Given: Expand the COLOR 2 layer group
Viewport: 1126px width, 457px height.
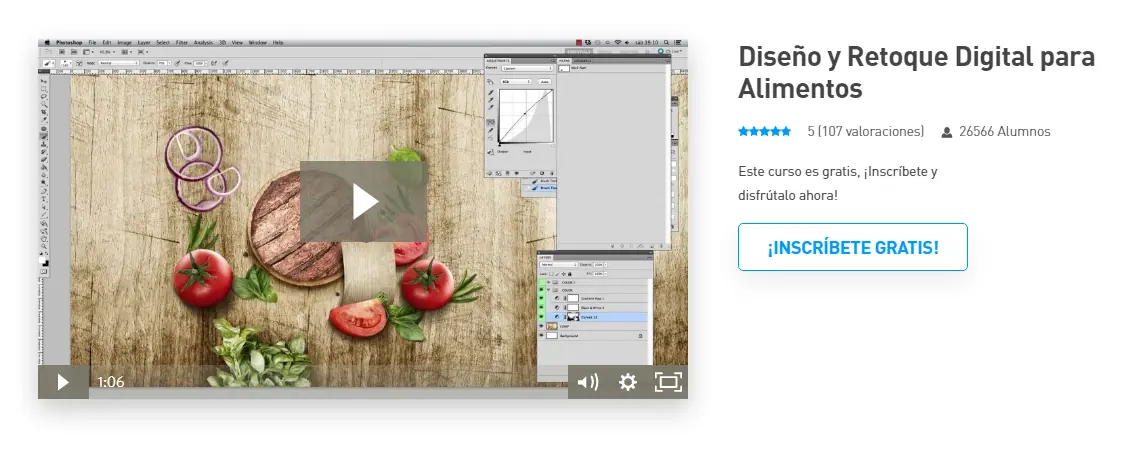Looking at the screenshot, I should coord(549,282).
